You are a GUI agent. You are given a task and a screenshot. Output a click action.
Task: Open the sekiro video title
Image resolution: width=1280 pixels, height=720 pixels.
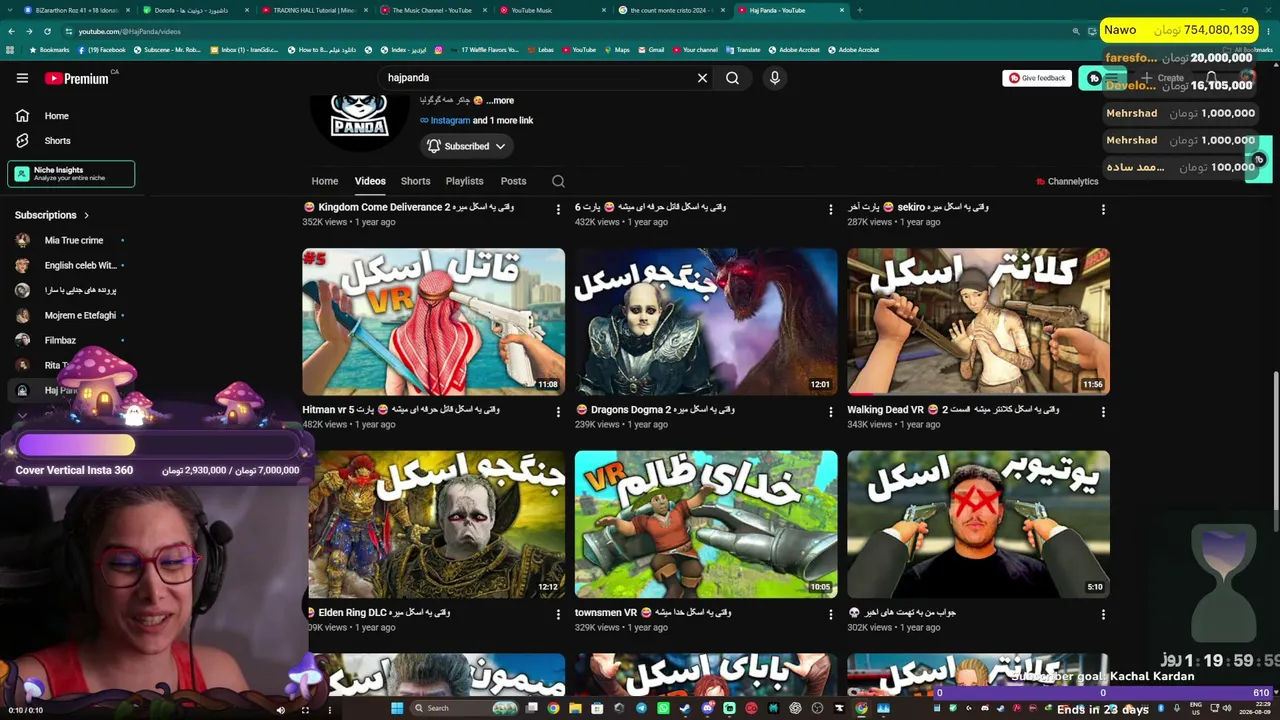click(918, 207)
